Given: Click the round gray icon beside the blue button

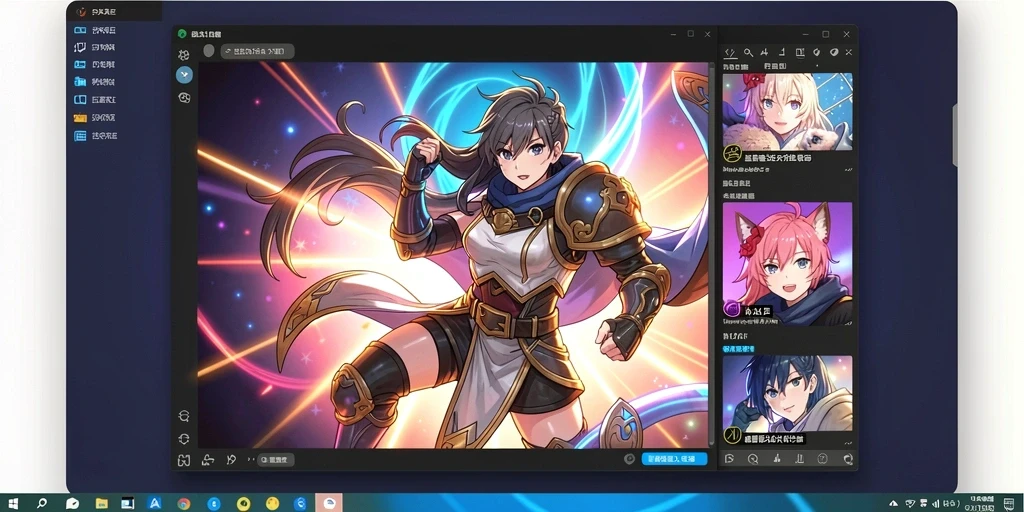Looking at the screenshot, I should [x=630, y=459].
